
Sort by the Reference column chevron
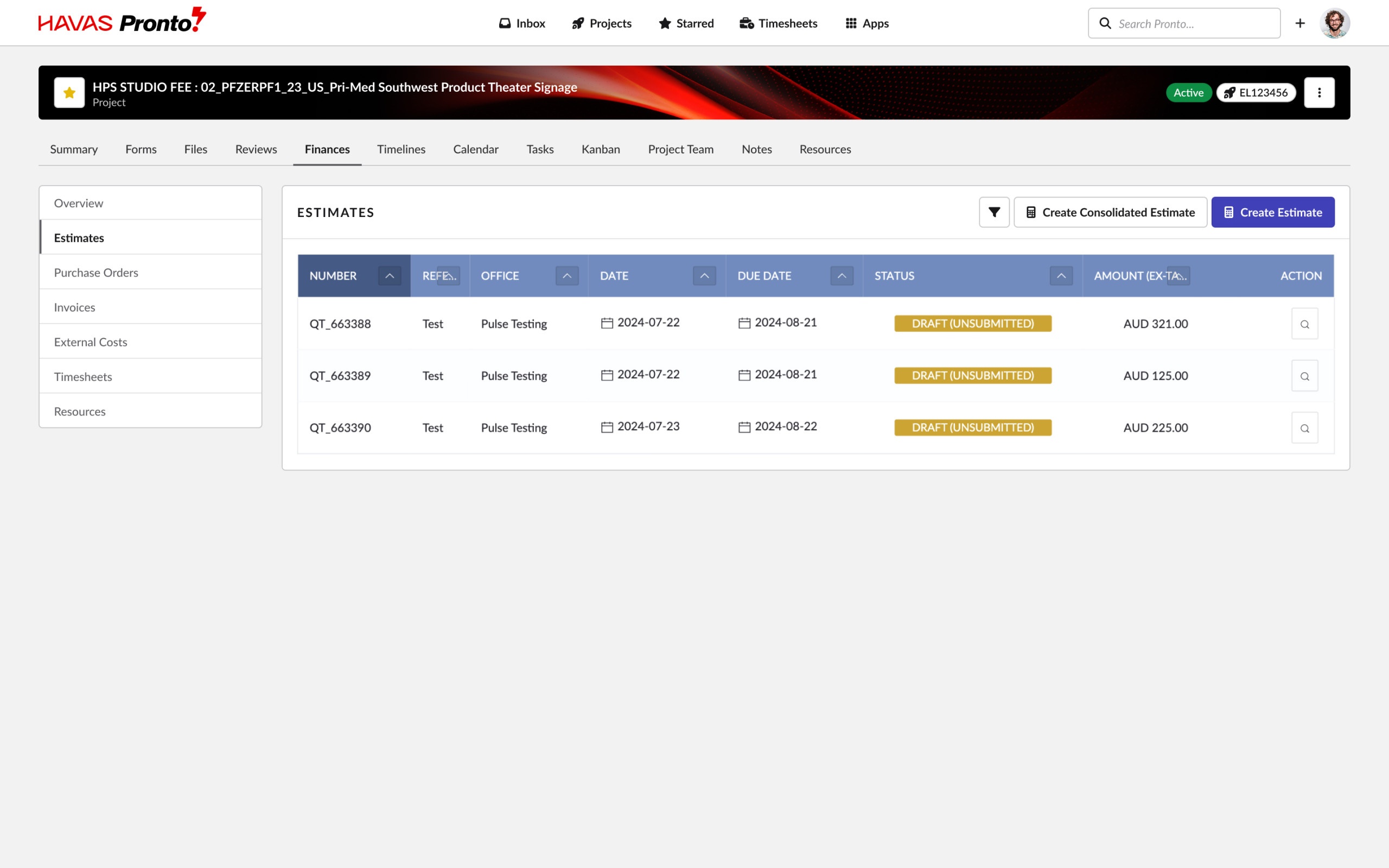448,276
